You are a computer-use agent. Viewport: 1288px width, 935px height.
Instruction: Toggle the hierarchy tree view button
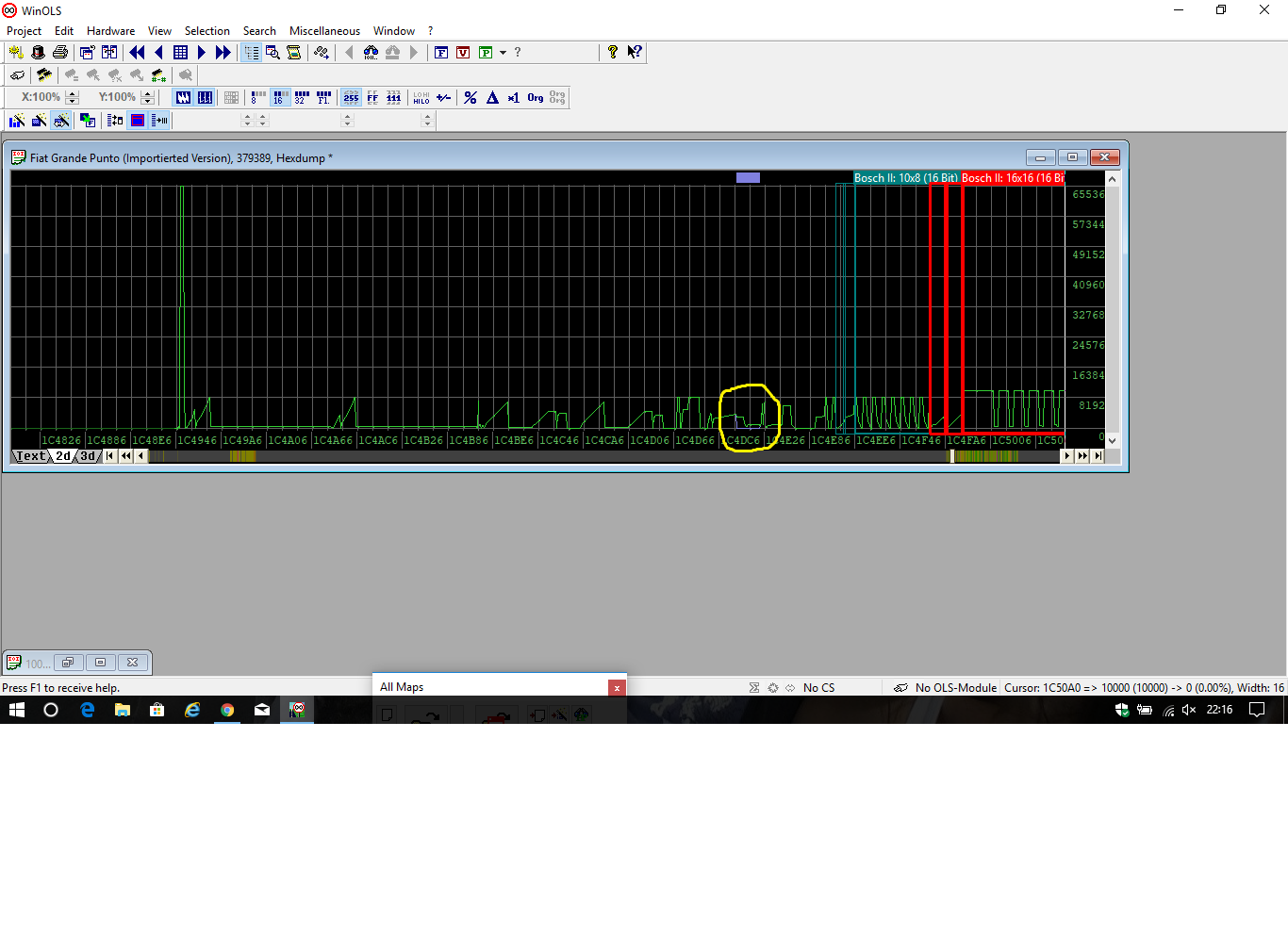coord(251,53)
